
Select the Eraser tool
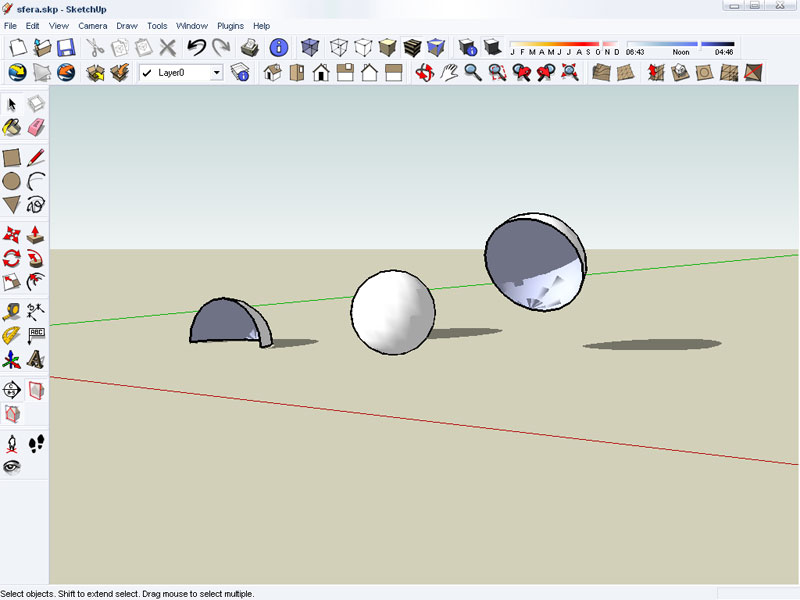[36, 127]
